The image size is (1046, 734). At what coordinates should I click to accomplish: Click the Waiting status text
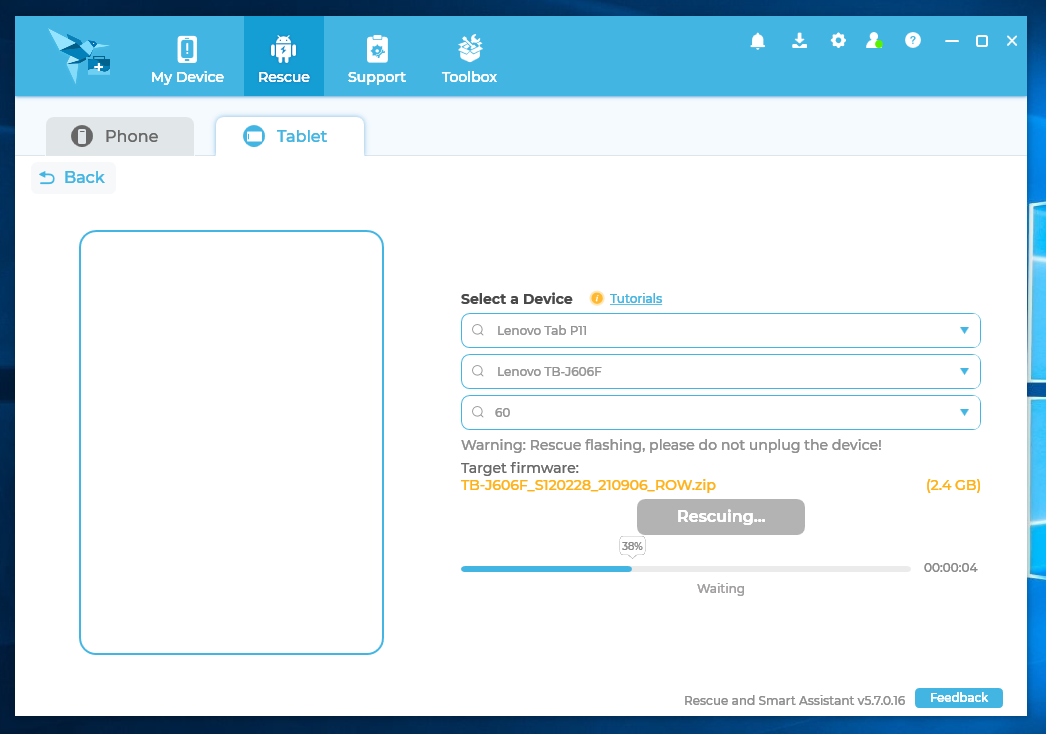[x=720, y=589]
